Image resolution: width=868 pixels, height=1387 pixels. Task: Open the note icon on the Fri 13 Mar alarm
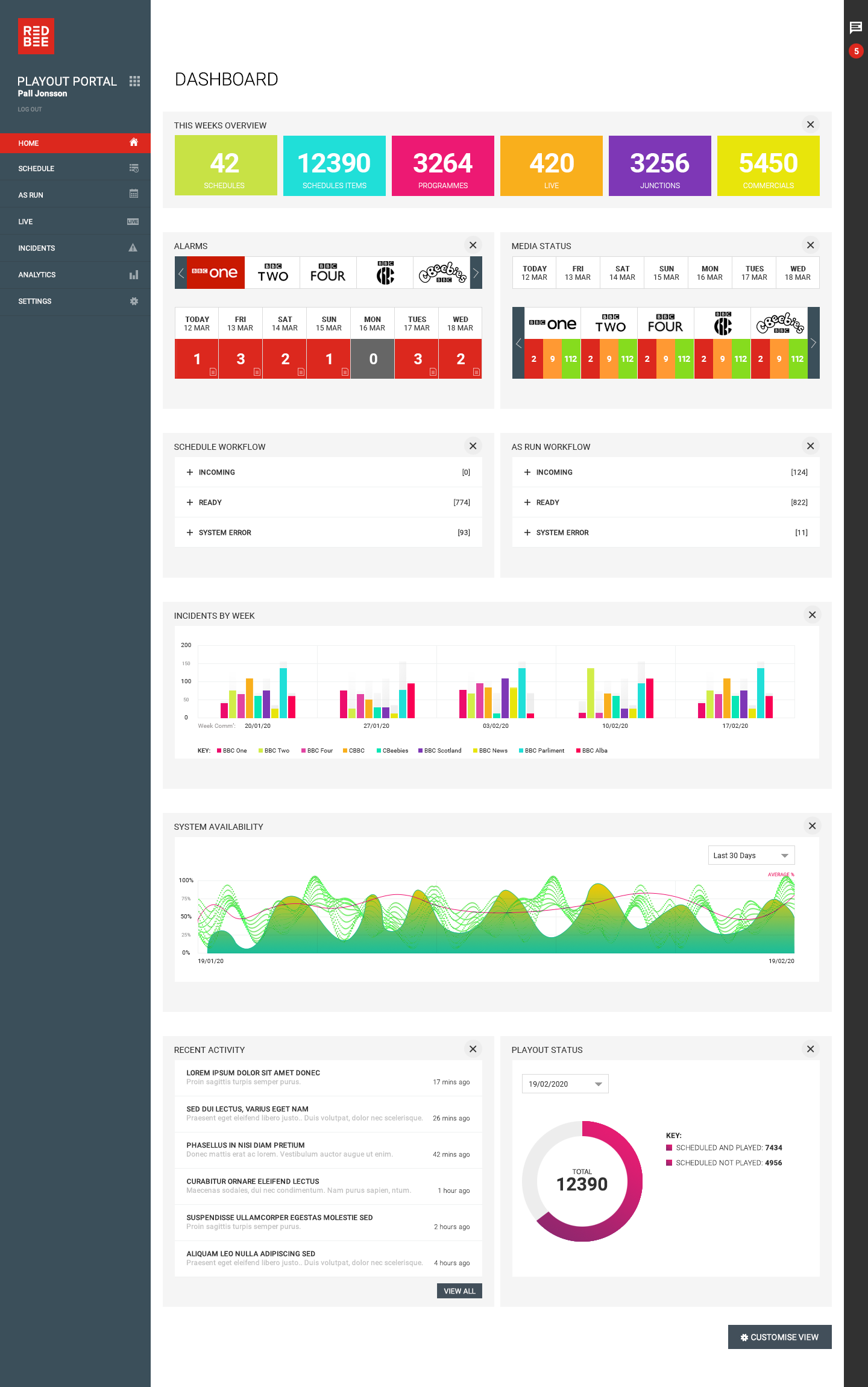click(257, 372)
